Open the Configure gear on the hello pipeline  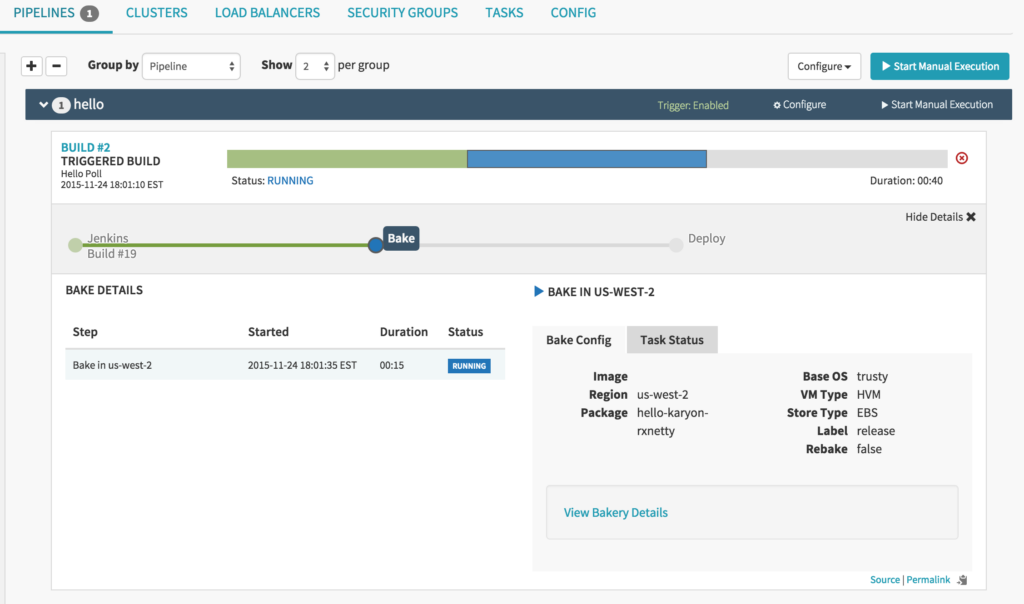tap(799, 104)
